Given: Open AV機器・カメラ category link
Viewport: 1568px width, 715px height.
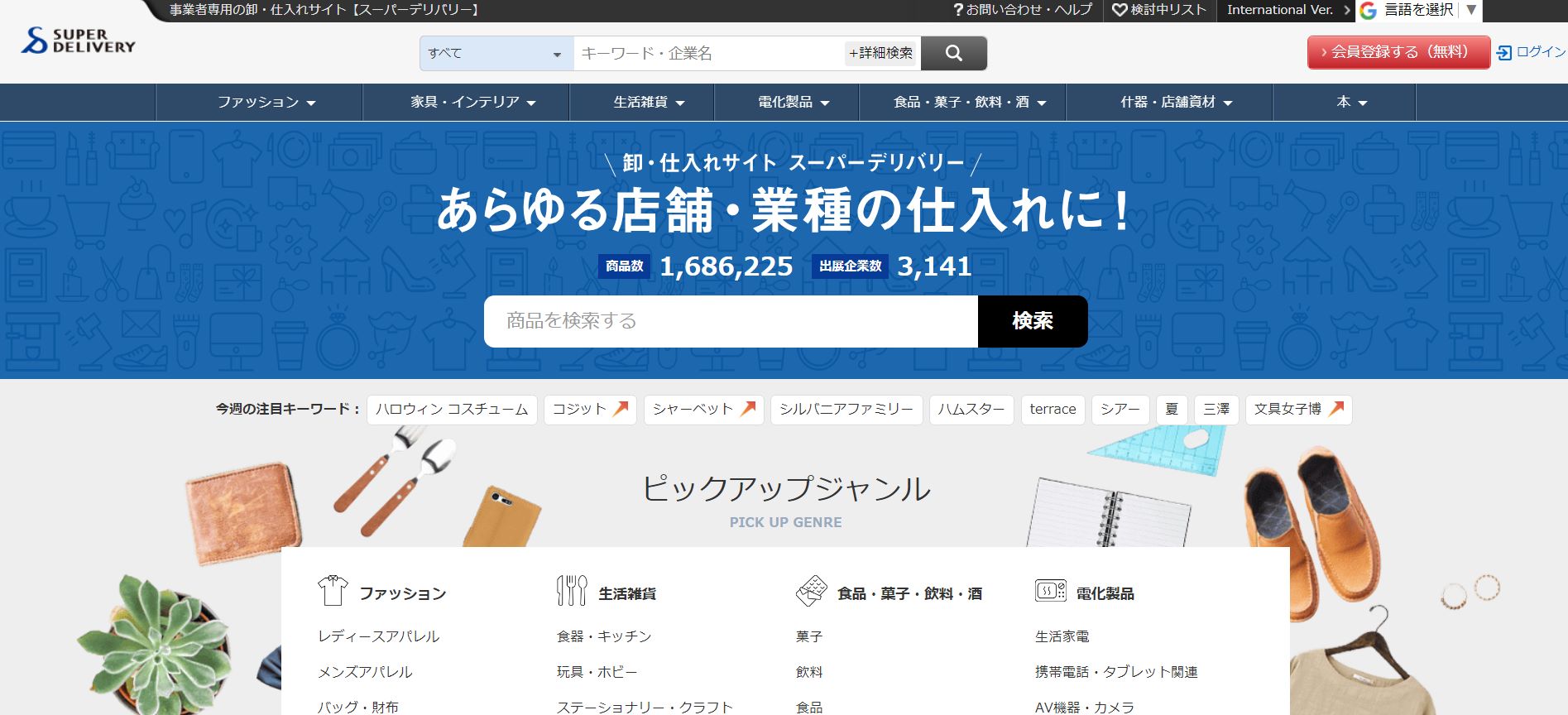Looking at the screenshot, I should click(x=1085, y=707).
